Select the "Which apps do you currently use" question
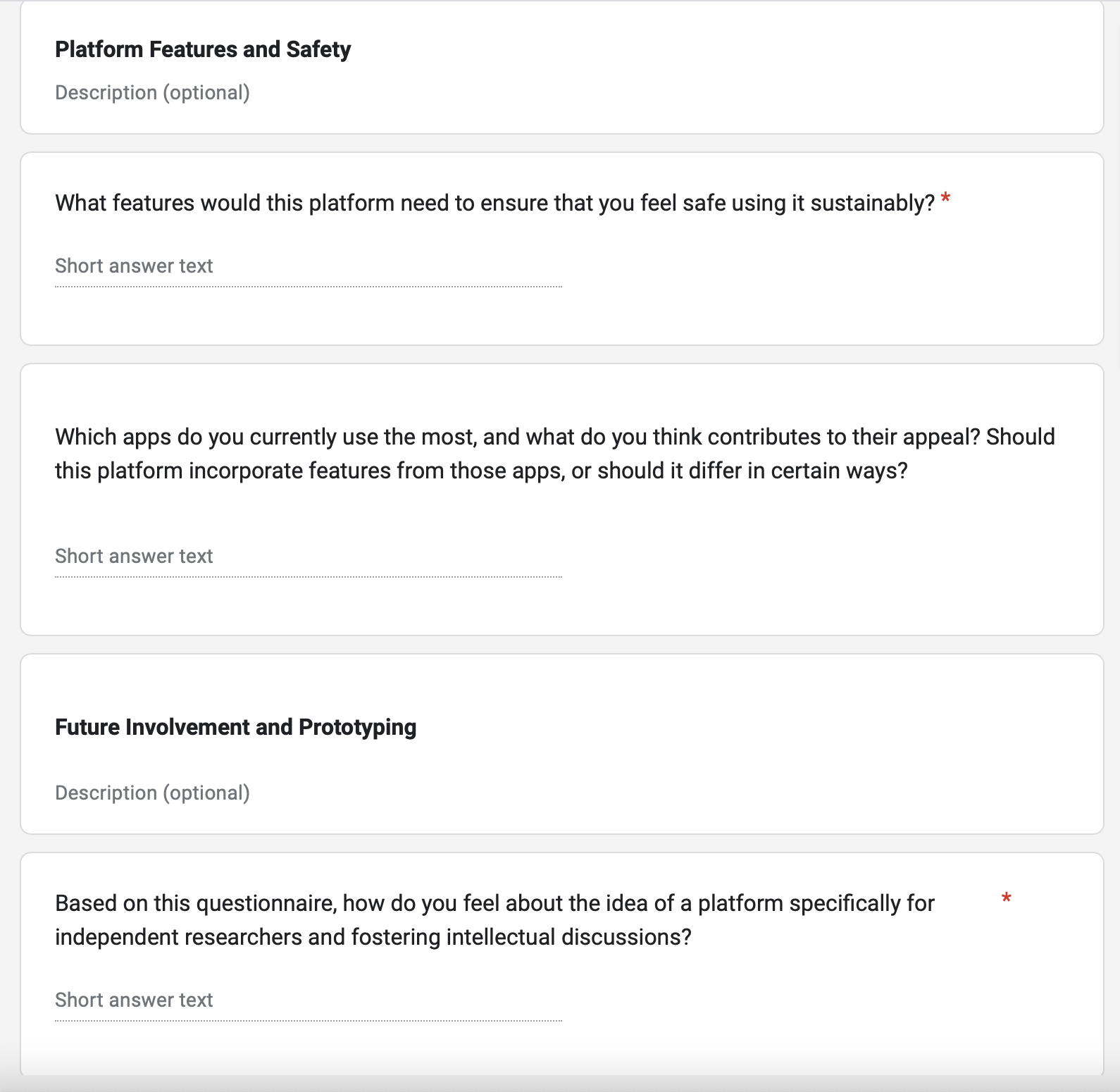 point(554,454)
